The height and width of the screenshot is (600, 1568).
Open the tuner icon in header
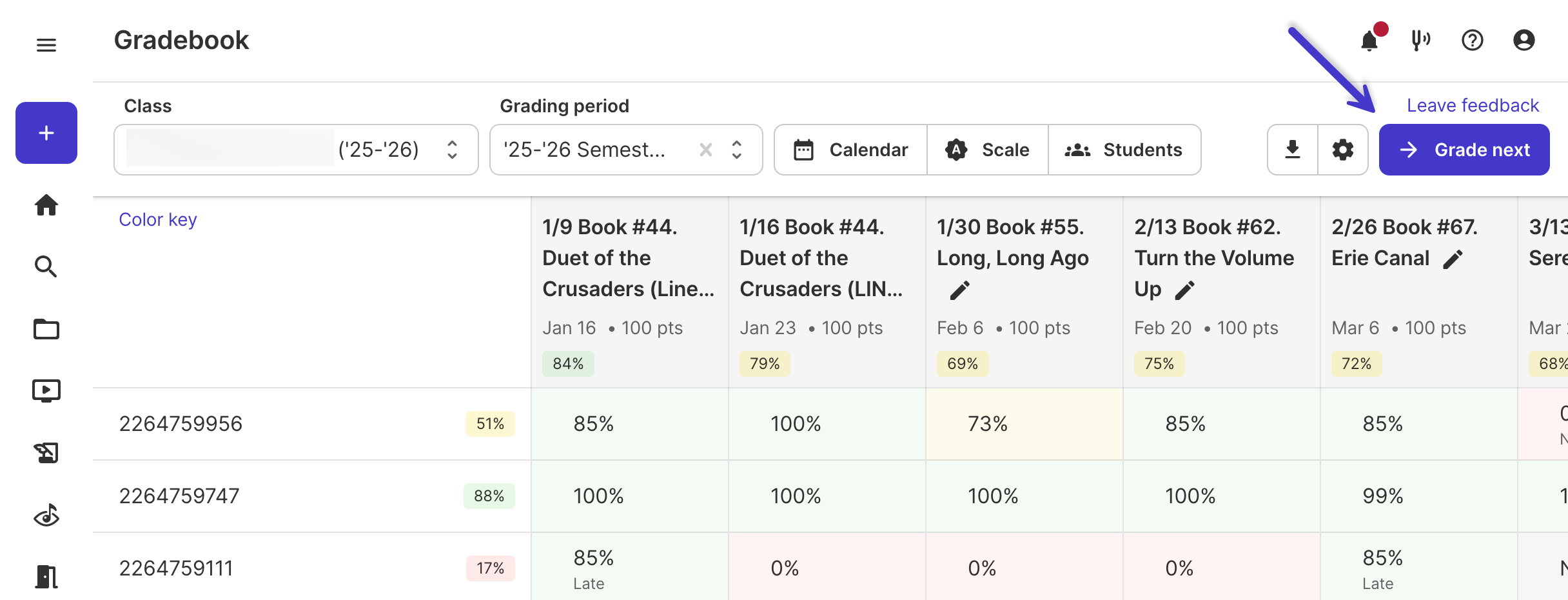coord(1420,41)
